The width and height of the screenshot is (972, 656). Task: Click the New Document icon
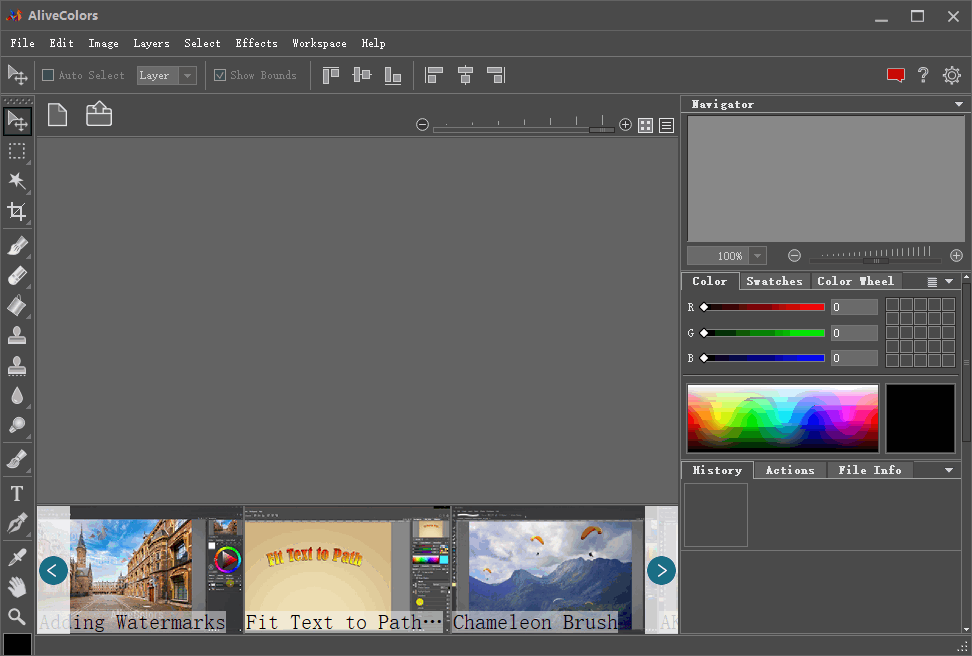(58, 115)
